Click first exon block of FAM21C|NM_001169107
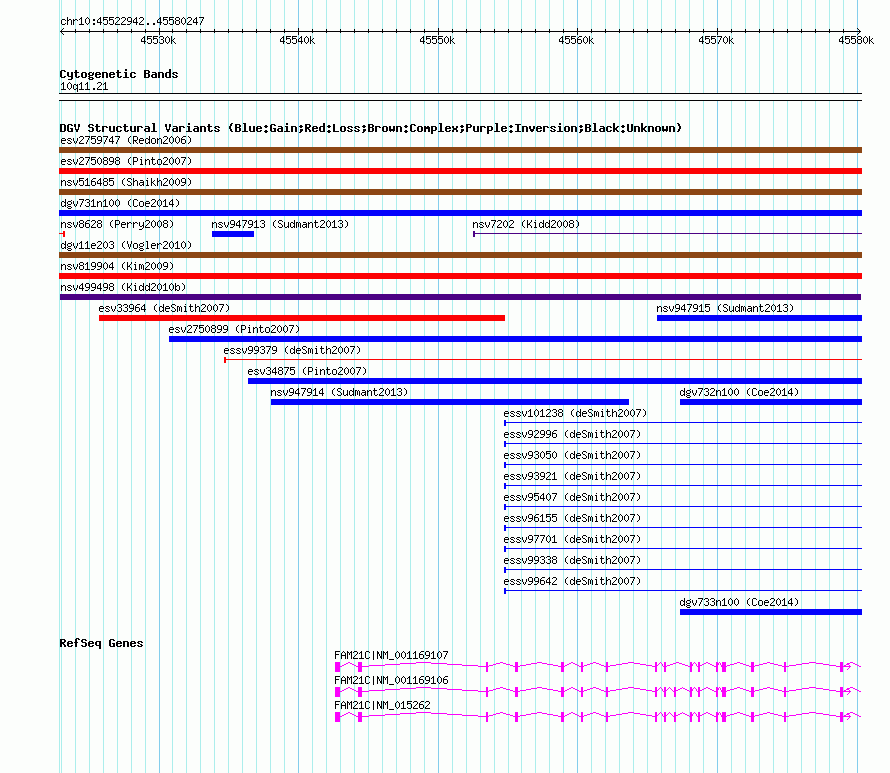890x773 pixels. click(338, 667)
